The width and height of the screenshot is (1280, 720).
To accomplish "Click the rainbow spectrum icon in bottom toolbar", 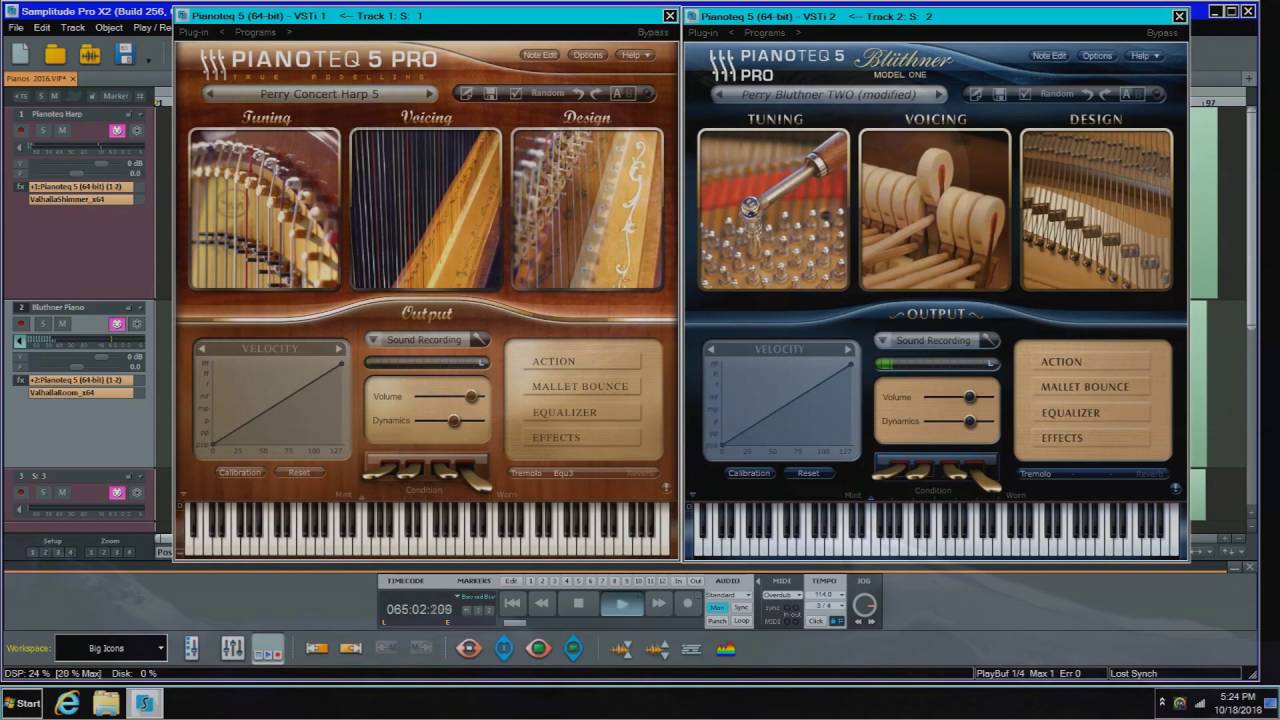I will tap(726, 649).
